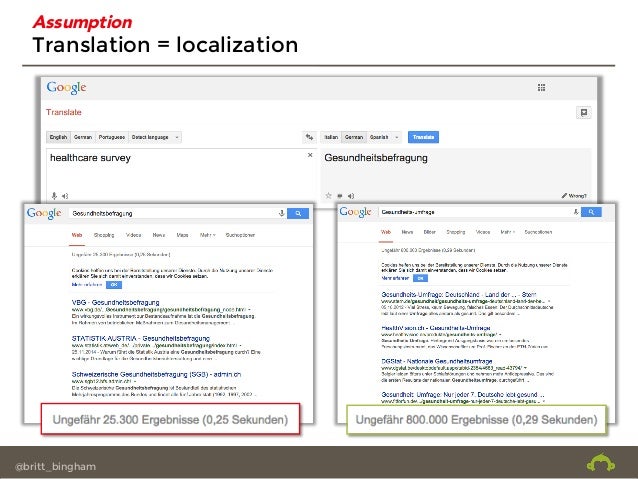The image size is (638, 479).
Task: Select German as the target language
Action: [354, 137]
